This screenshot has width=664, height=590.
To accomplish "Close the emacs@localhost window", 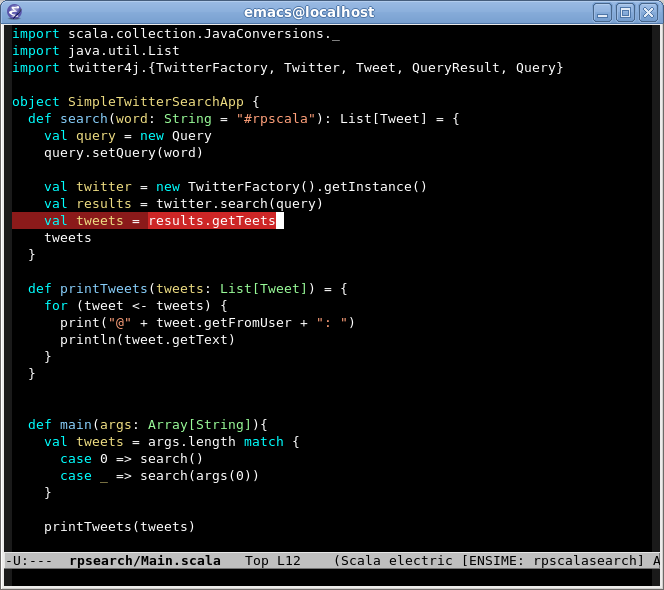I will pos(648,12).
